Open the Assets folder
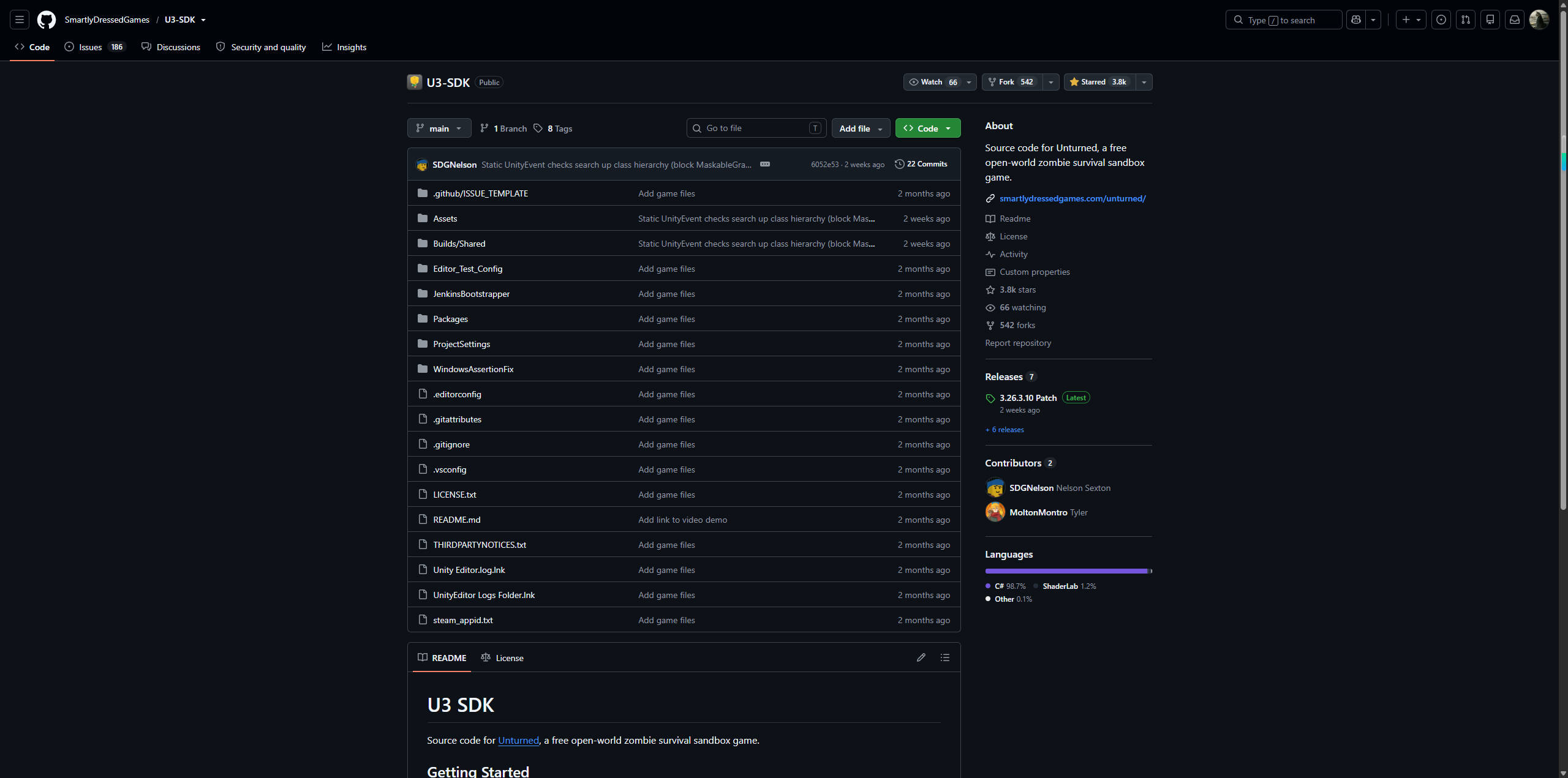Screen dimensions: 1568x778 (x=445, y=219)
